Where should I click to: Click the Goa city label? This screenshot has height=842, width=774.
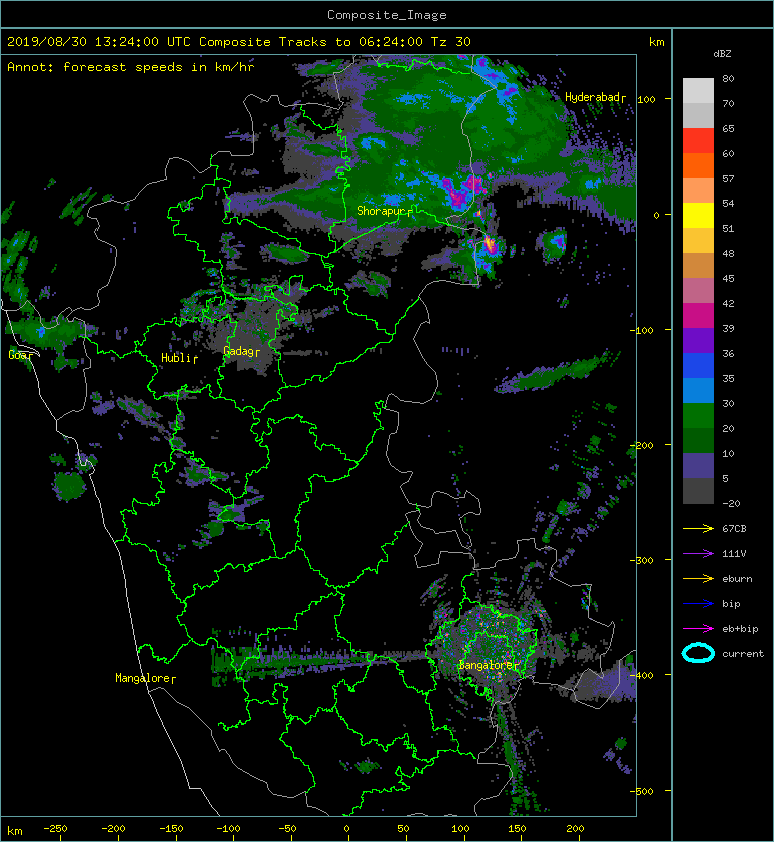pos(18,355)
